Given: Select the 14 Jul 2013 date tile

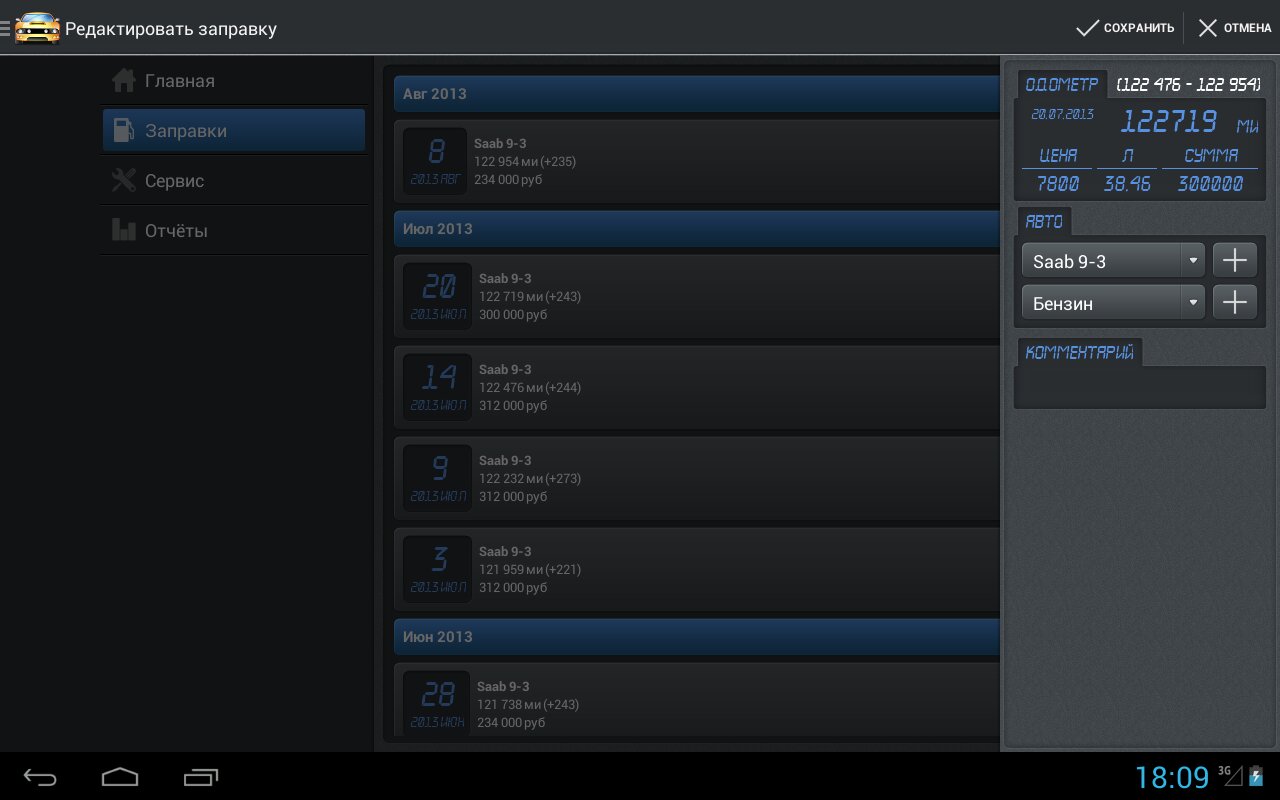Looking at the screenshot, I should (x=438, y=387).
